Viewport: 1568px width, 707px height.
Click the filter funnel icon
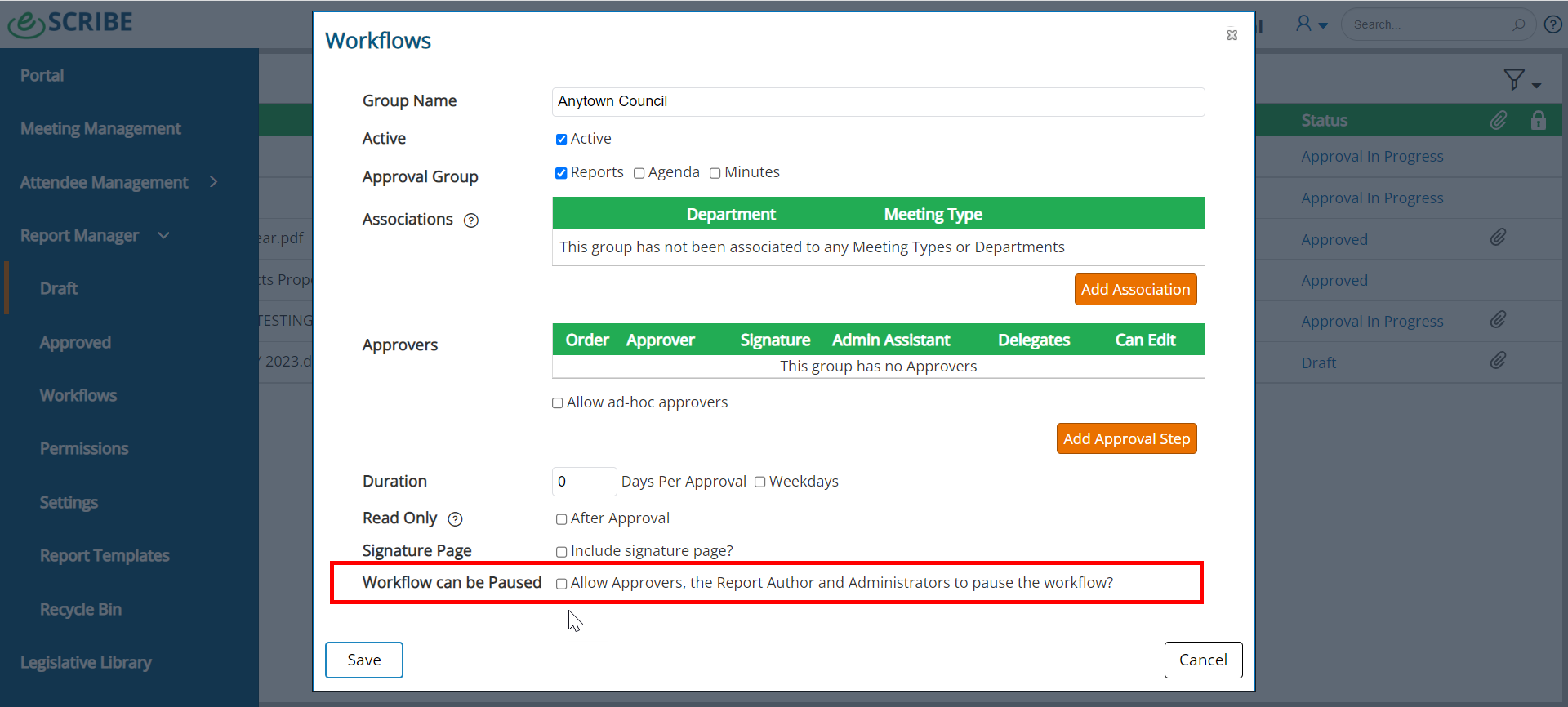[1514, 79]
